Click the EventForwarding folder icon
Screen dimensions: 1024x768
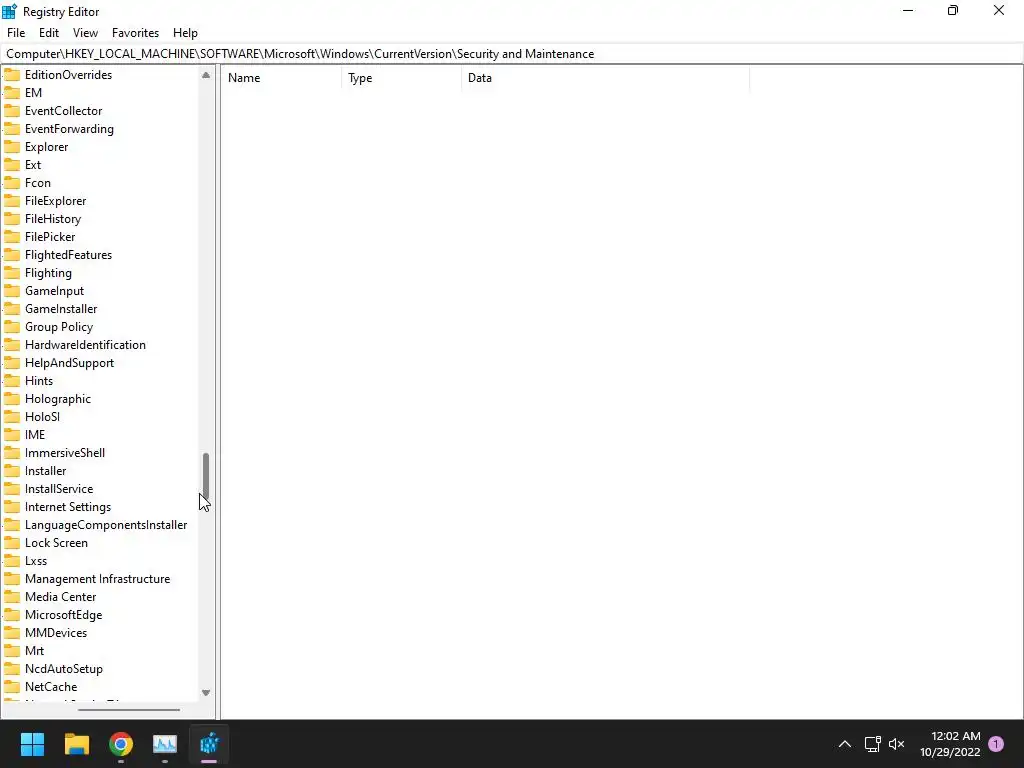(12, 129)
